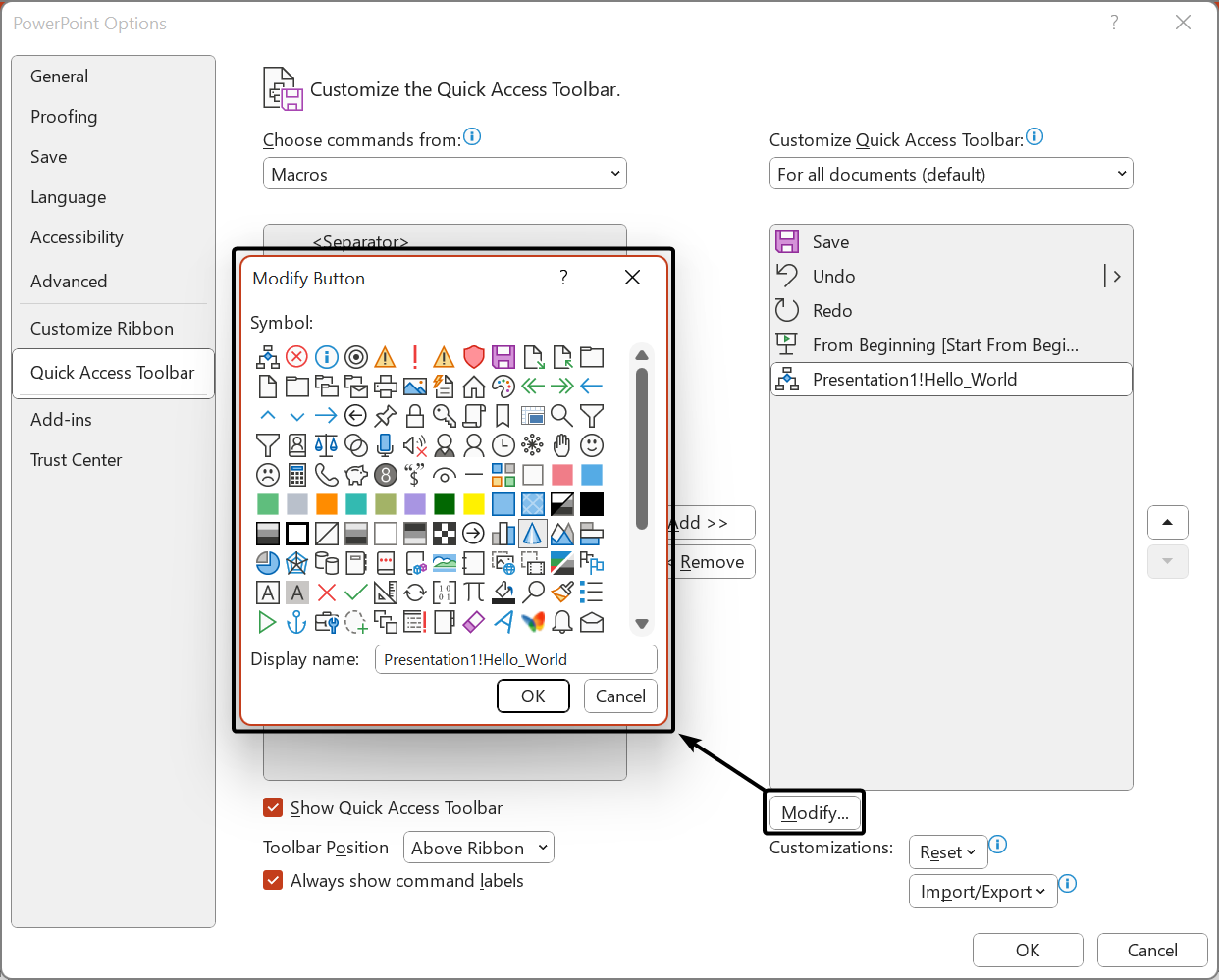Open the Customize Ribbon options page
1219x980 pixels.
102,329
